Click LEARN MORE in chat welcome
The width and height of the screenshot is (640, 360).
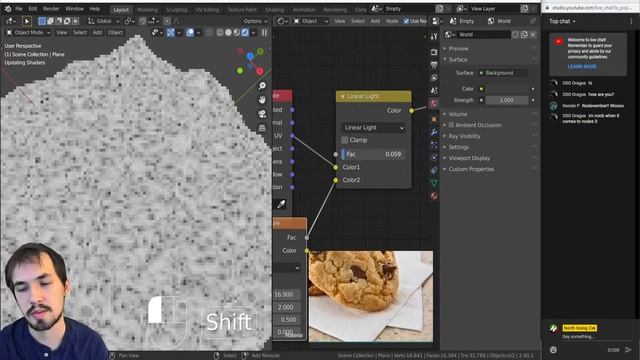point(582,67)
